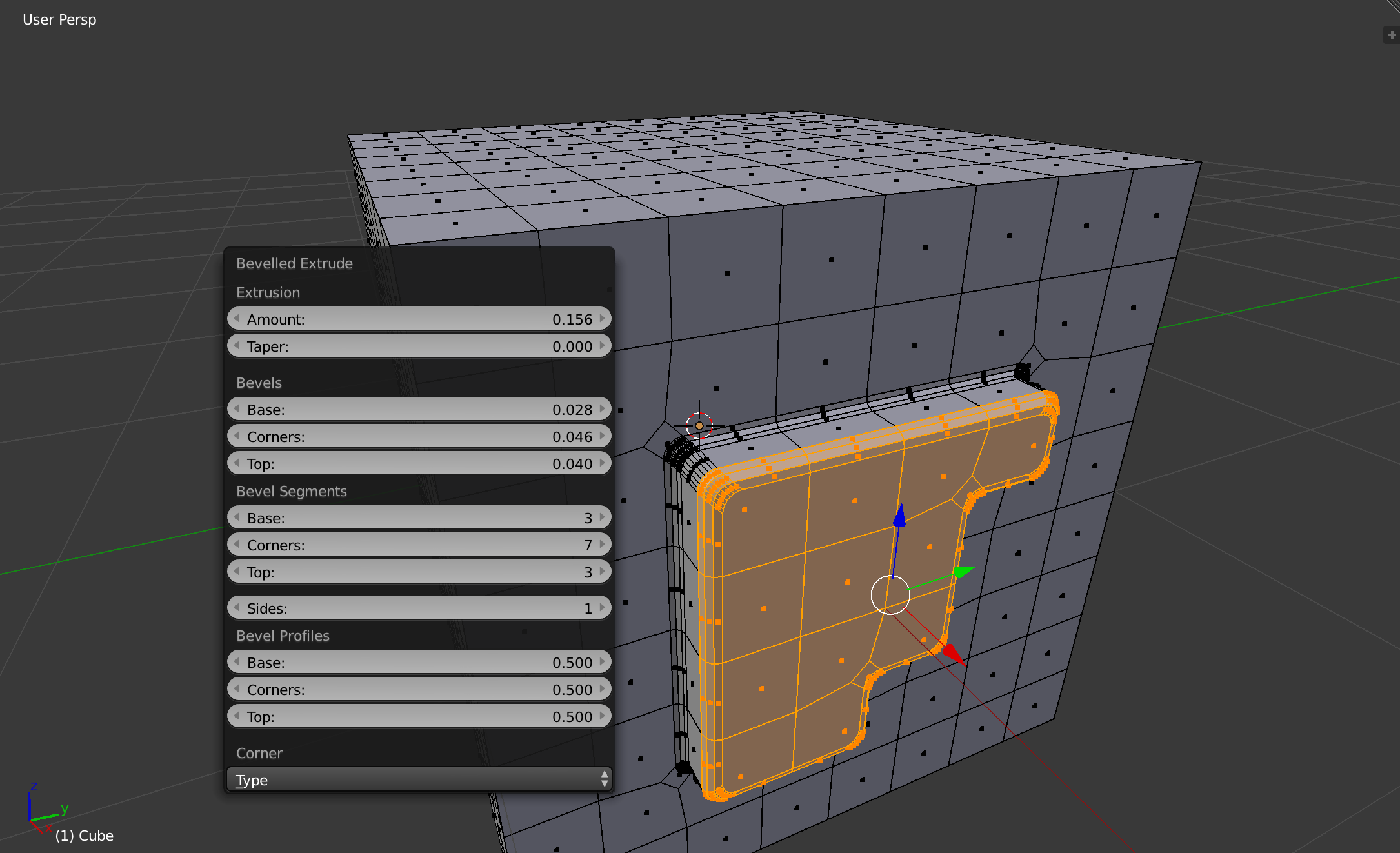Click the Bevel Profiles Corners field

point(419,689)
